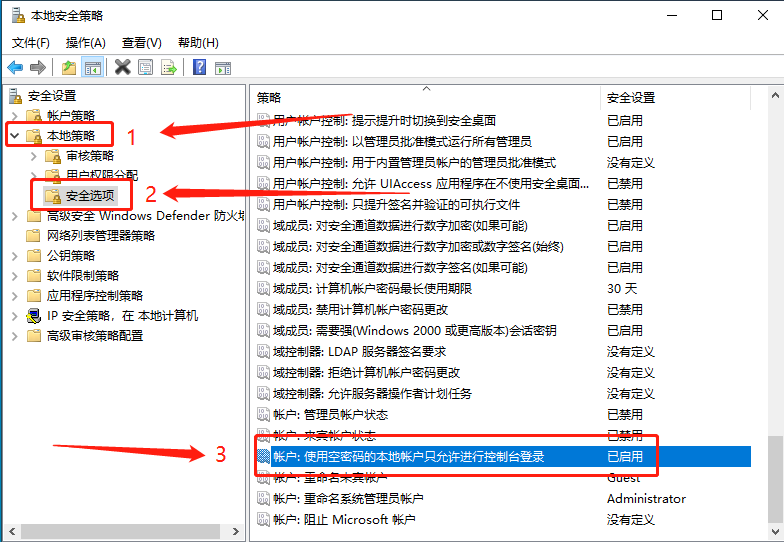Screen dimensions: 784x542
Task: Select 用户权限分配 in the tree
Action: pyautogui.click(x=102, y=175)
